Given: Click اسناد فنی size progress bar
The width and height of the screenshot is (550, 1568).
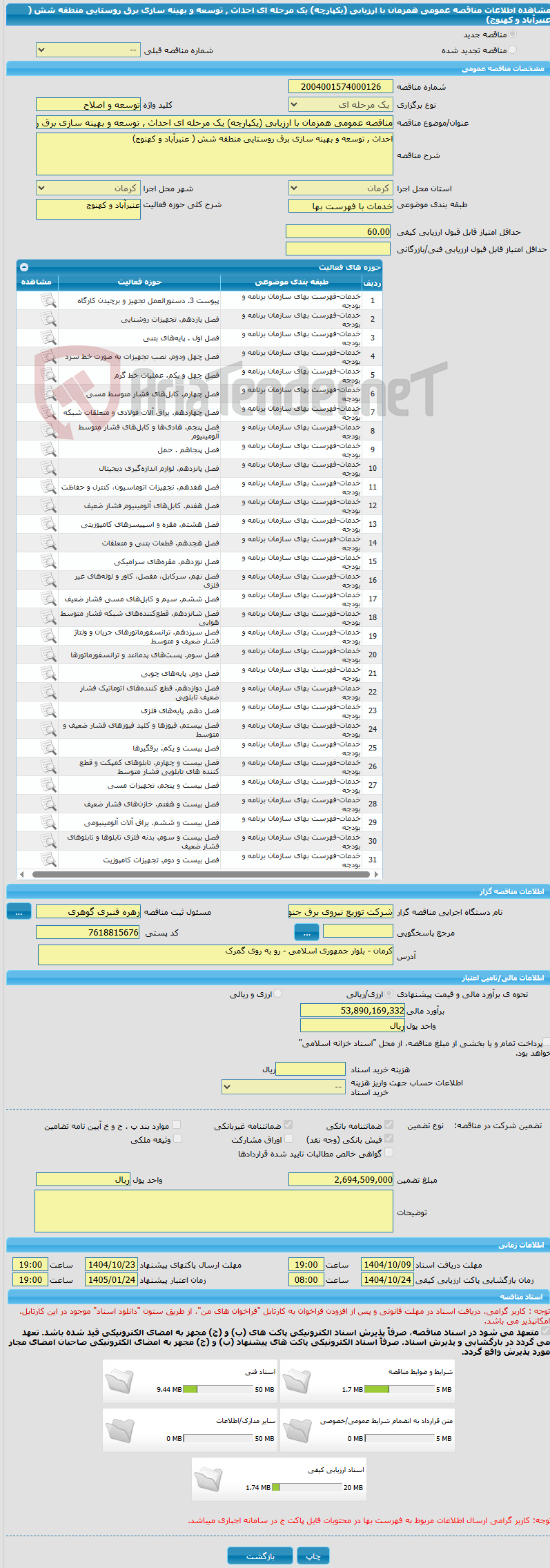Looking at the screenshot, I should tap(217, 1389).
